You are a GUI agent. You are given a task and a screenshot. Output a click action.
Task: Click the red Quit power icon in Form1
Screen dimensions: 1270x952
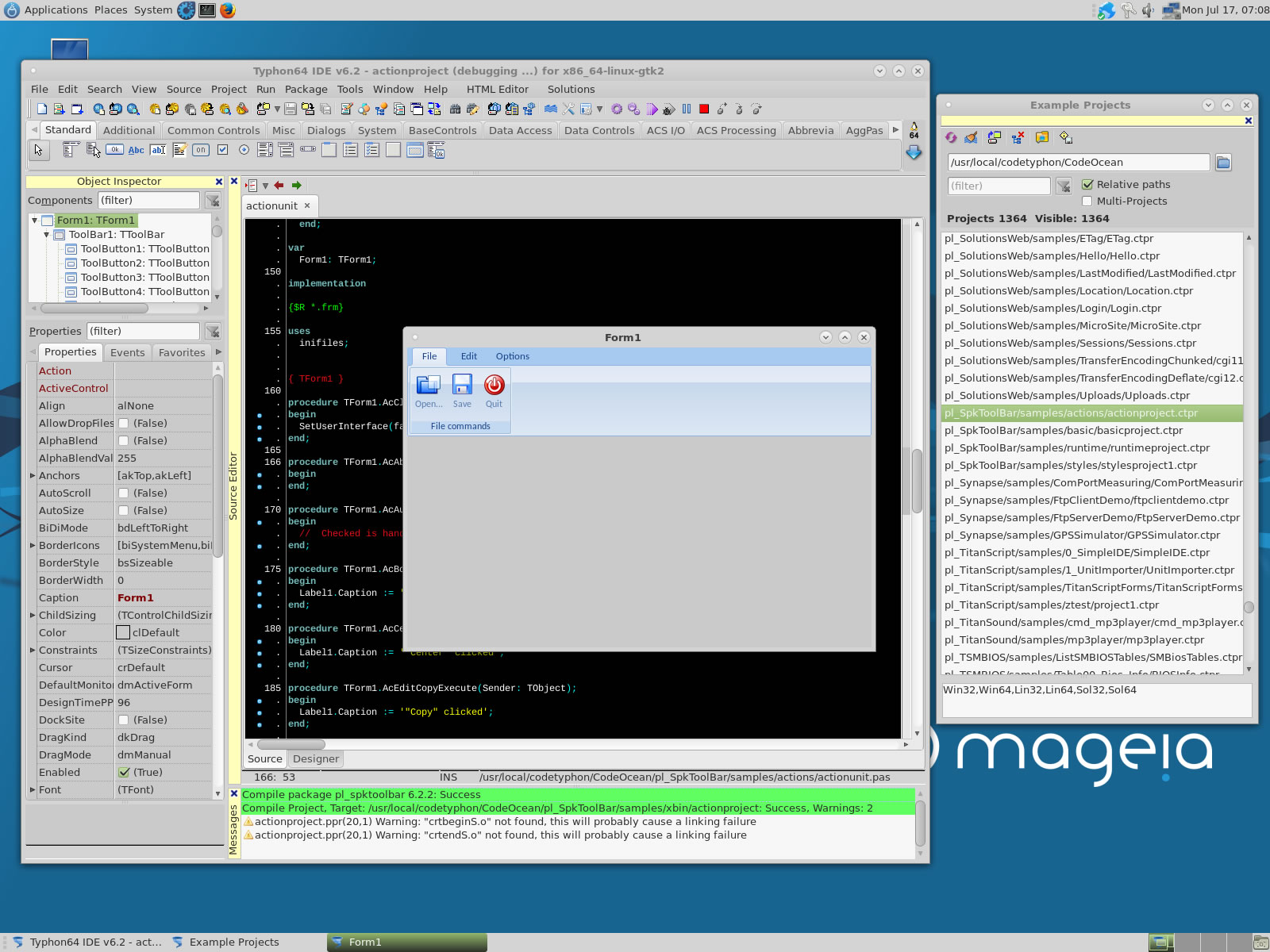point(494,385)
